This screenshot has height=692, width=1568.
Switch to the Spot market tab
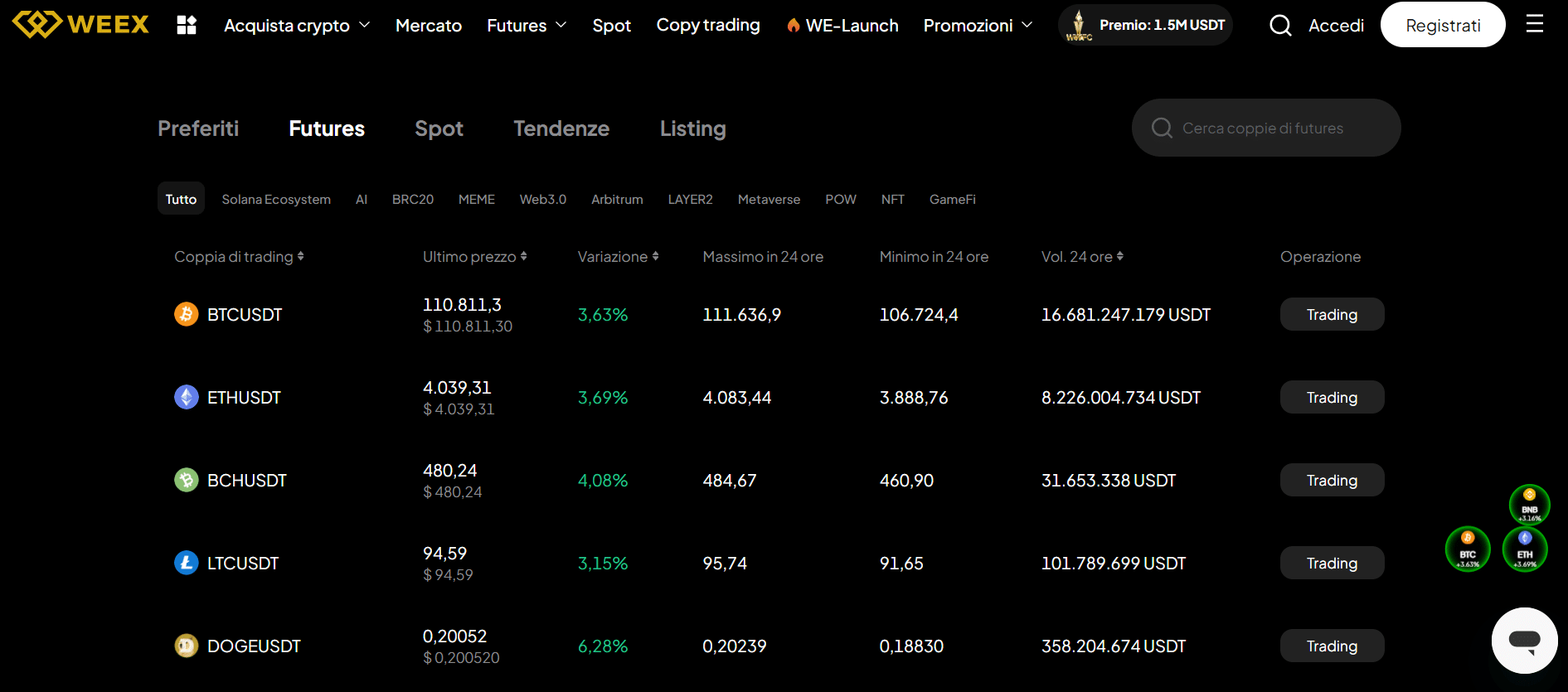pyautogui.click(x=439, y=128)
